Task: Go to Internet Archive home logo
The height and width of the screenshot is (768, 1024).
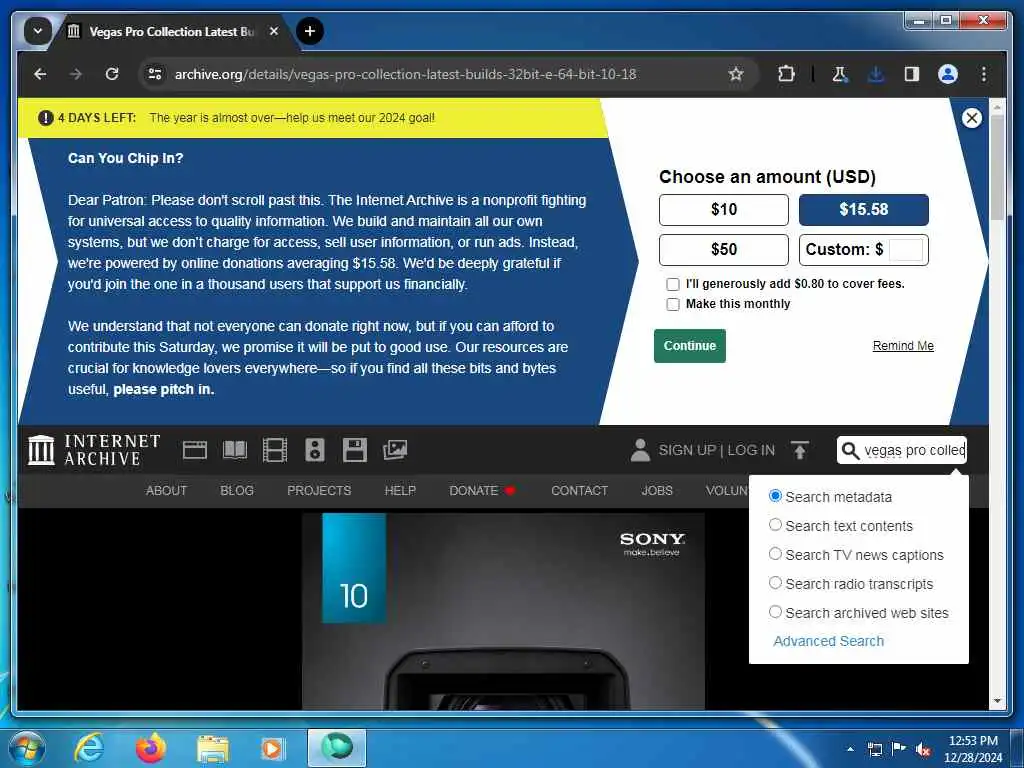Action: [x=95, y=450]
